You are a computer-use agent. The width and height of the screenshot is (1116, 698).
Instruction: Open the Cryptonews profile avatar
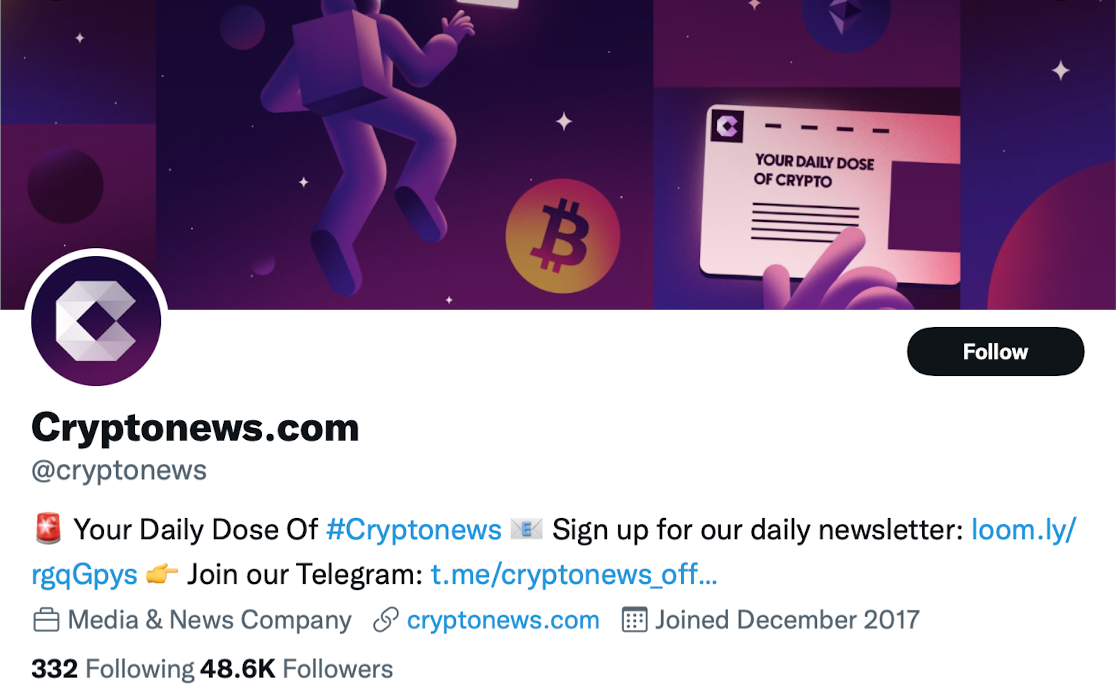(x=96, y=319)
